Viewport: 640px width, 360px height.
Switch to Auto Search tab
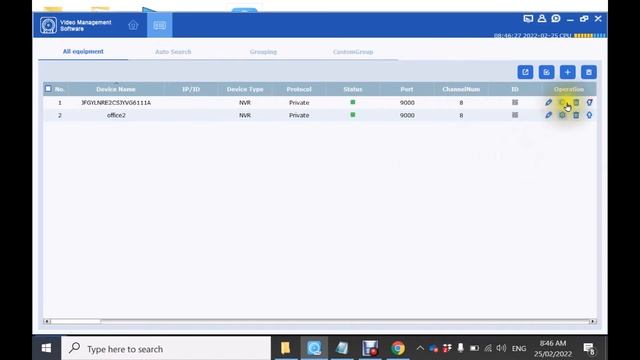pyautogui.click(x=173, y=52)
